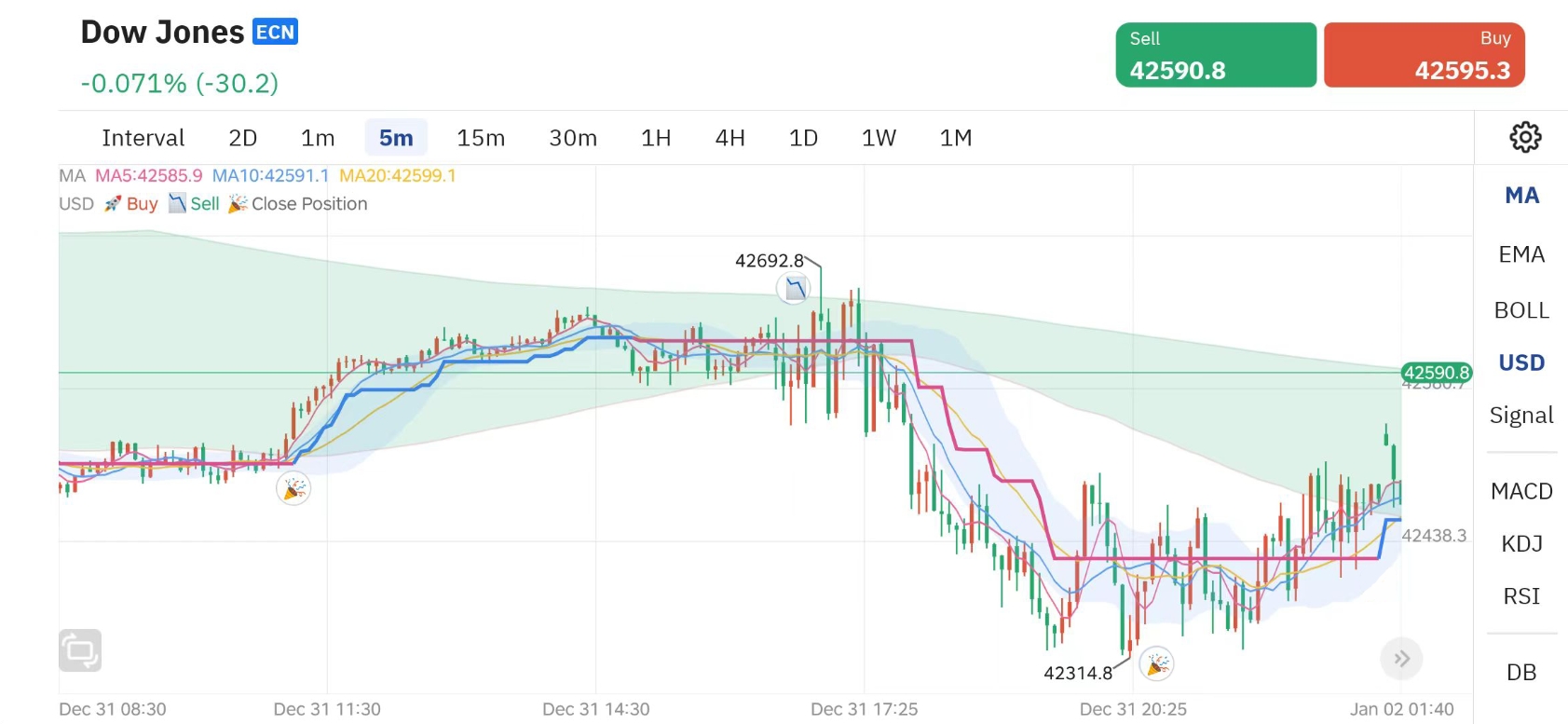Click the sell marker icon near 42692.8

(795, 289)
